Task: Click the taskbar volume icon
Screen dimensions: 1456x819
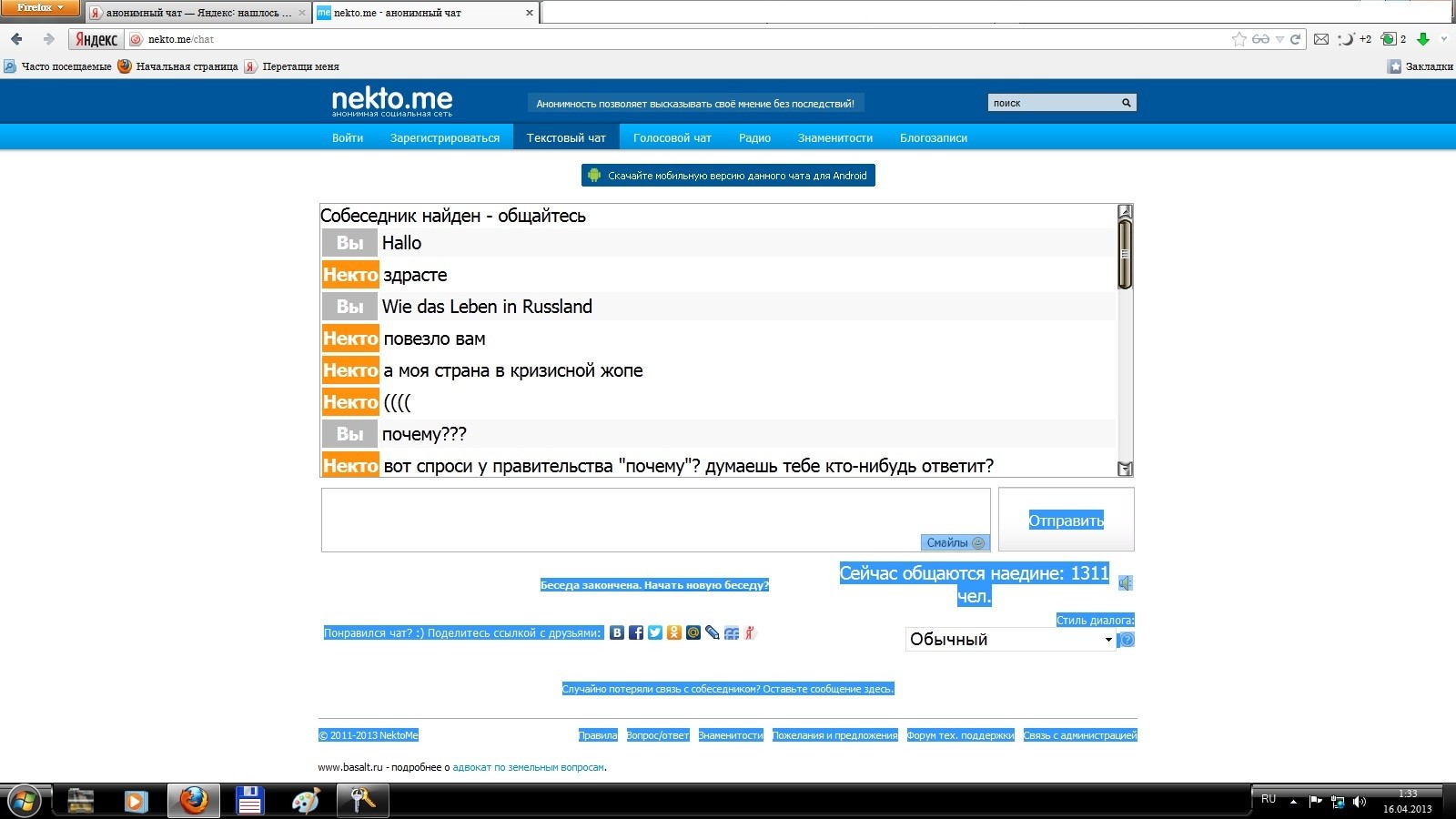Action: pyautogui.click(x=1360, y=802)
